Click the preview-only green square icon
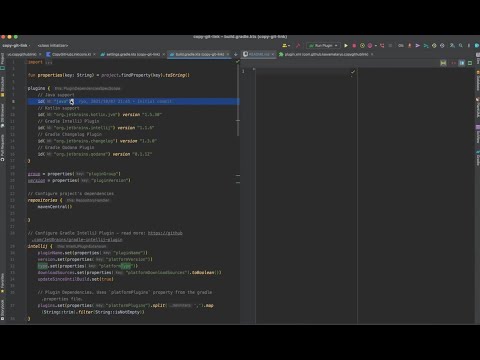 click(x=470, y=63)
